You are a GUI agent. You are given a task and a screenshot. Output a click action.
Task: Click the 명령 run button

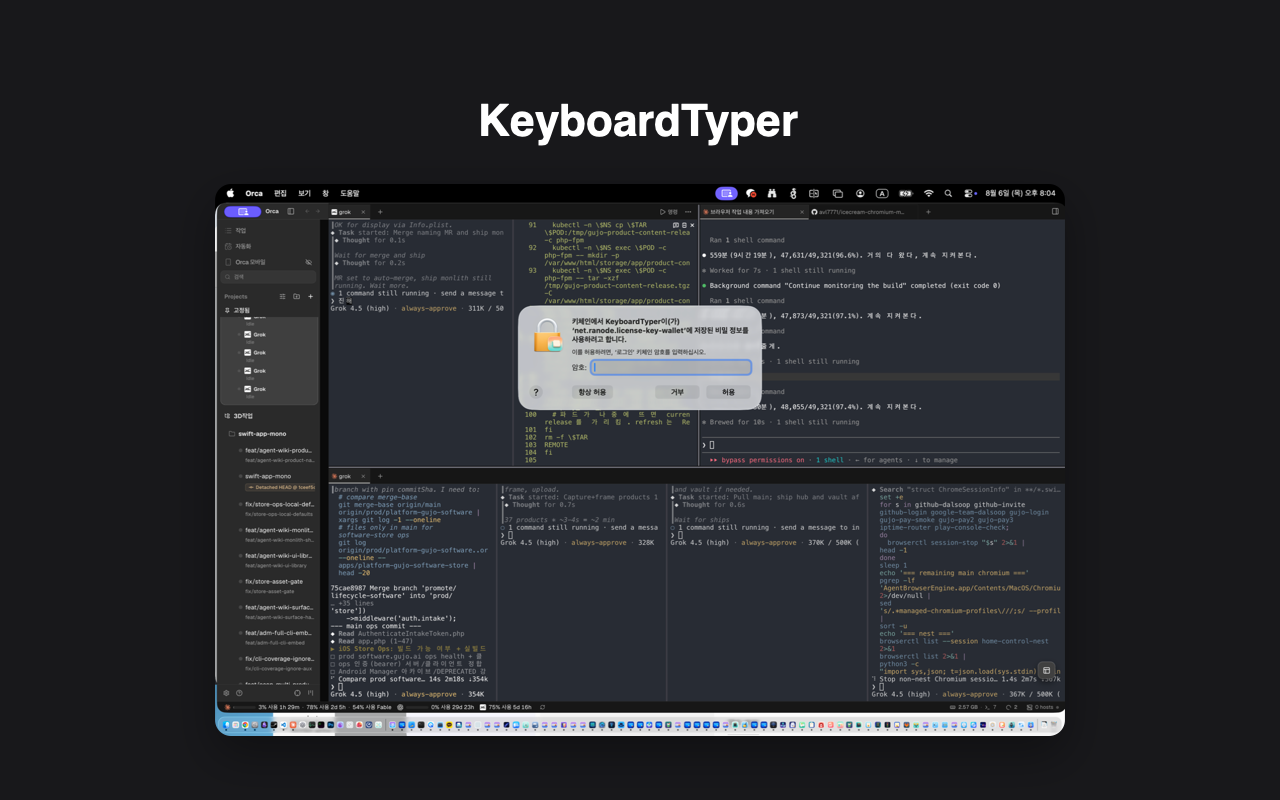(668, 212)
